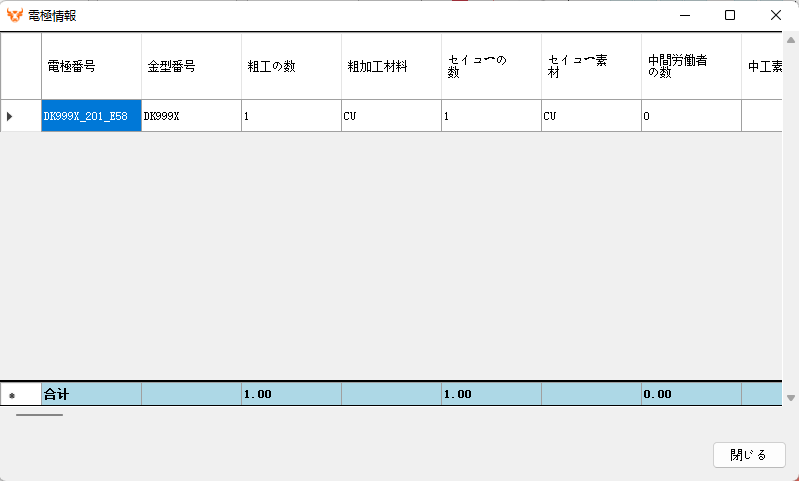
Task: Click the 中間労働者の数 column header
Action: (x=691, y=67)
